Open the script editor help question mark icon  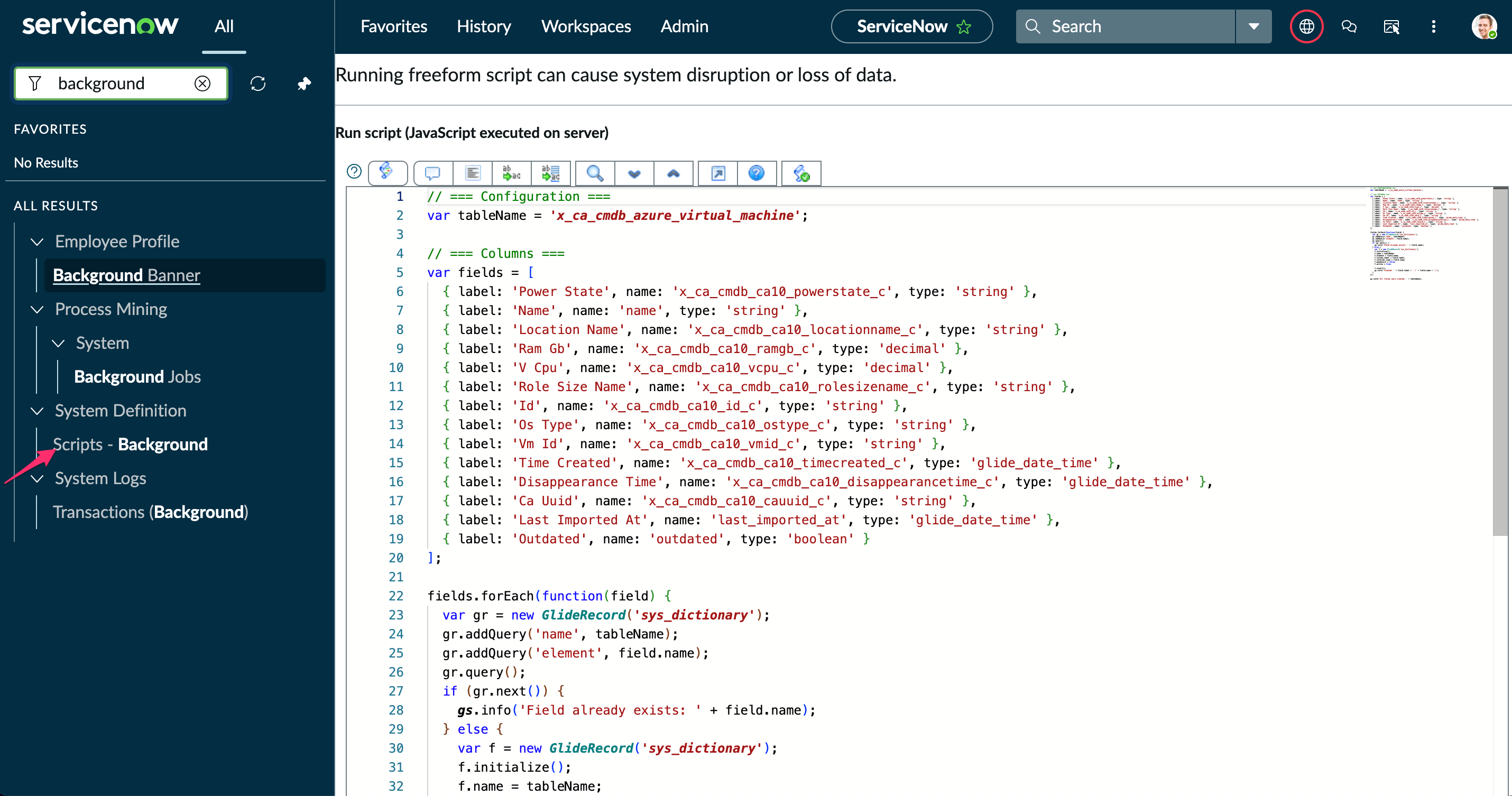(757, 173)
